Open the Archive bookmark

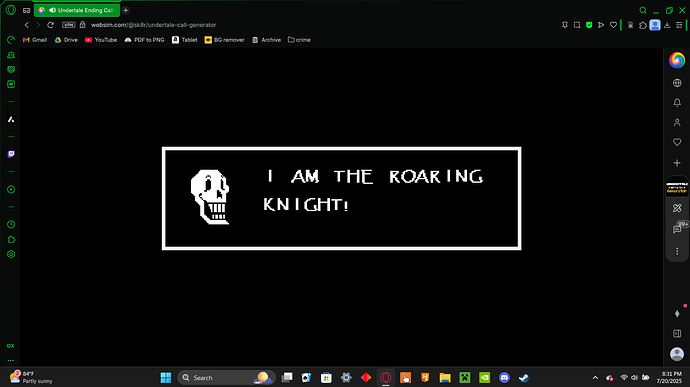click(x=266, y=40)
